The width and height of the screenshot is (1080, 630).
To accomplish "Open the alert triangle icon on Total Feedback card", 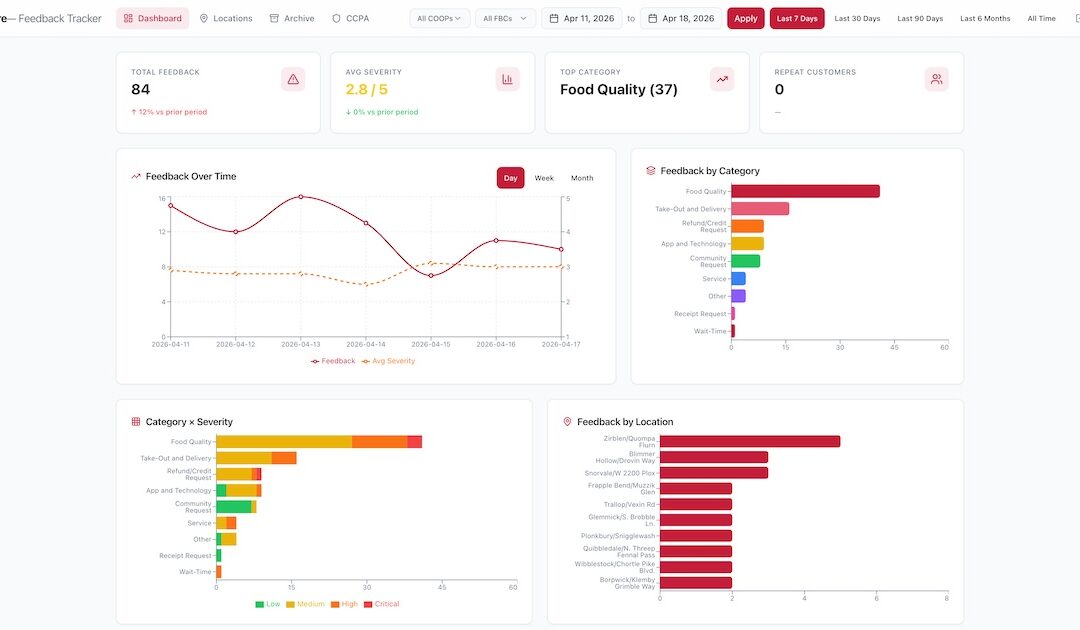I will point(292,78).
